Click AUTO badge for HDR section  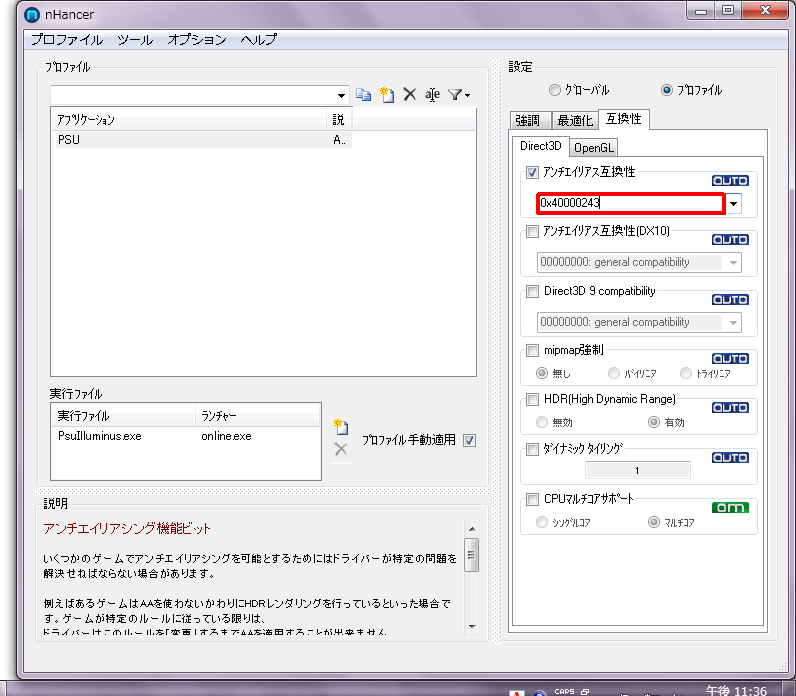point(730,408)
